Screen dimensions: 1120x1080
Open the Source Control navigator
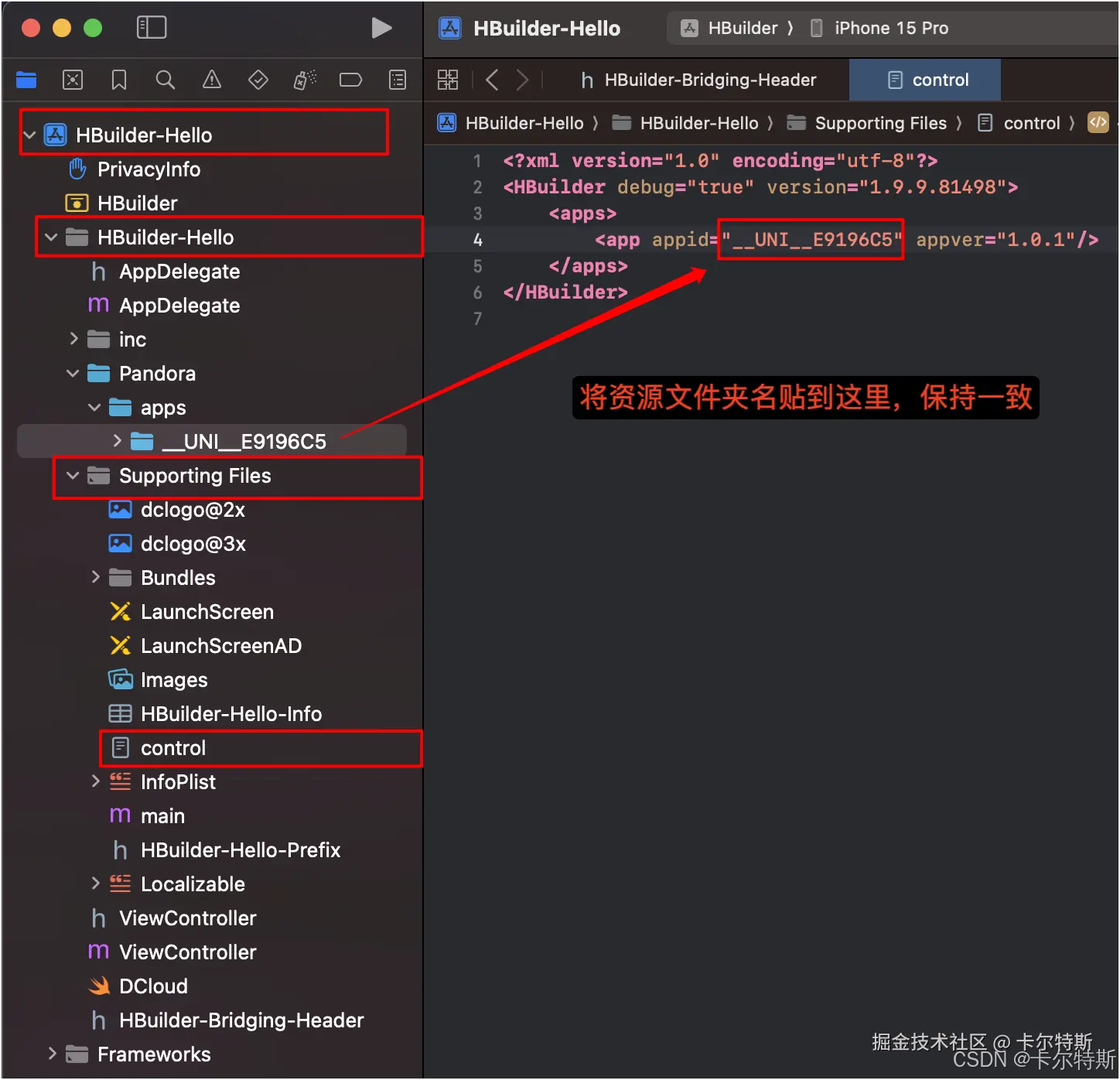[x=73, y=80]
